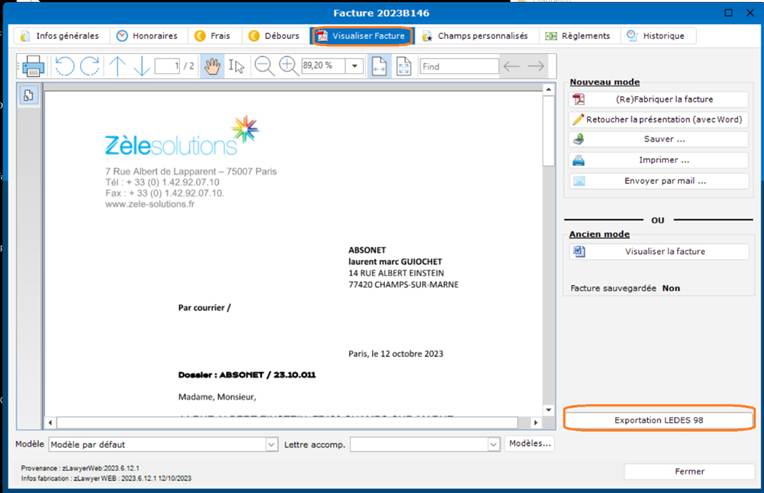This screenshot has height=493, width=764.
Task: Go to the next page with the down arrow
Action: click(x=141, y=66)
